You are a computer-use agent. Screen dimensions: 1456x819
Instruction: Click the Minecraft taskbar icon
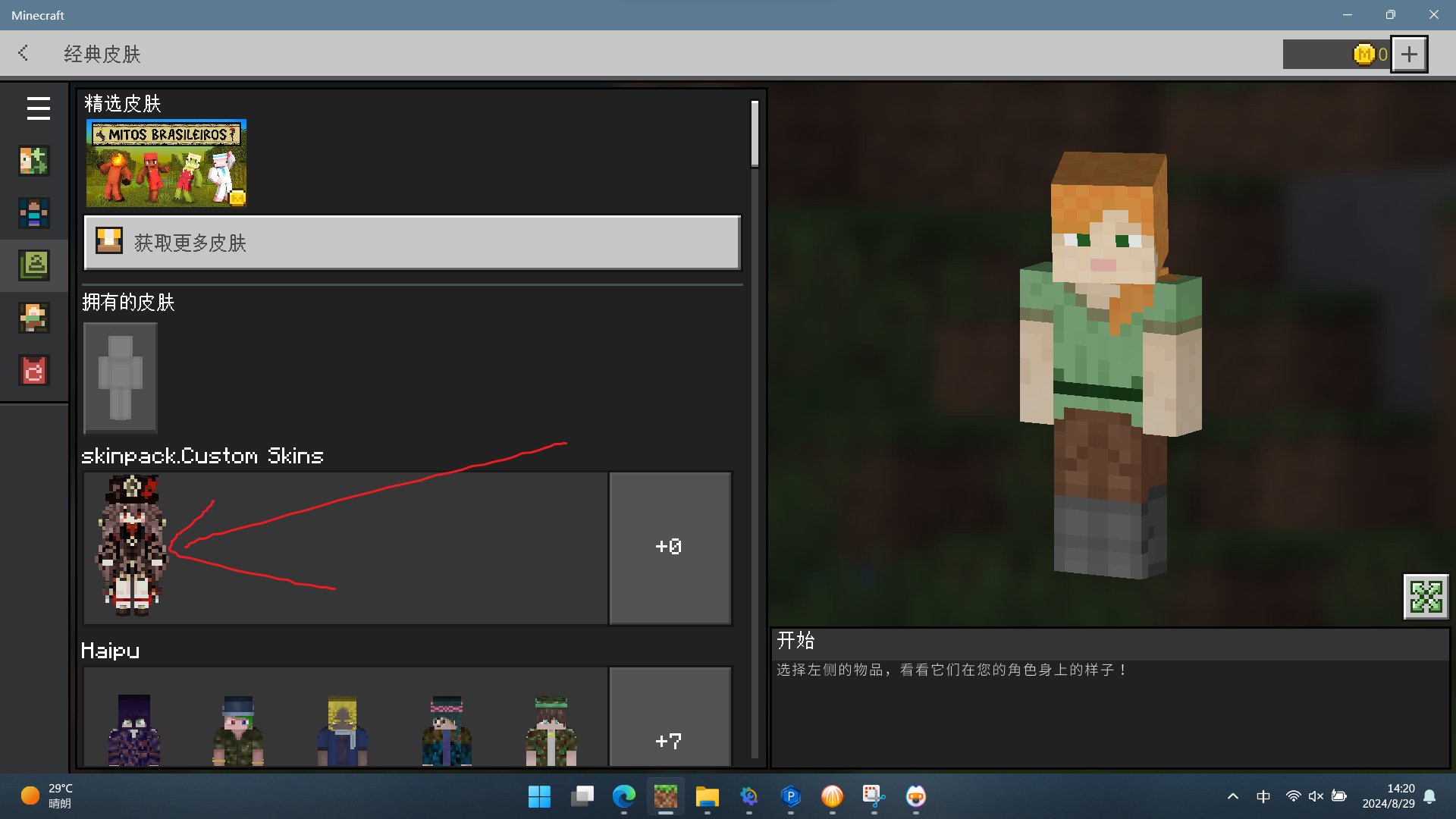pyautogui.click(x=665, y=796)
